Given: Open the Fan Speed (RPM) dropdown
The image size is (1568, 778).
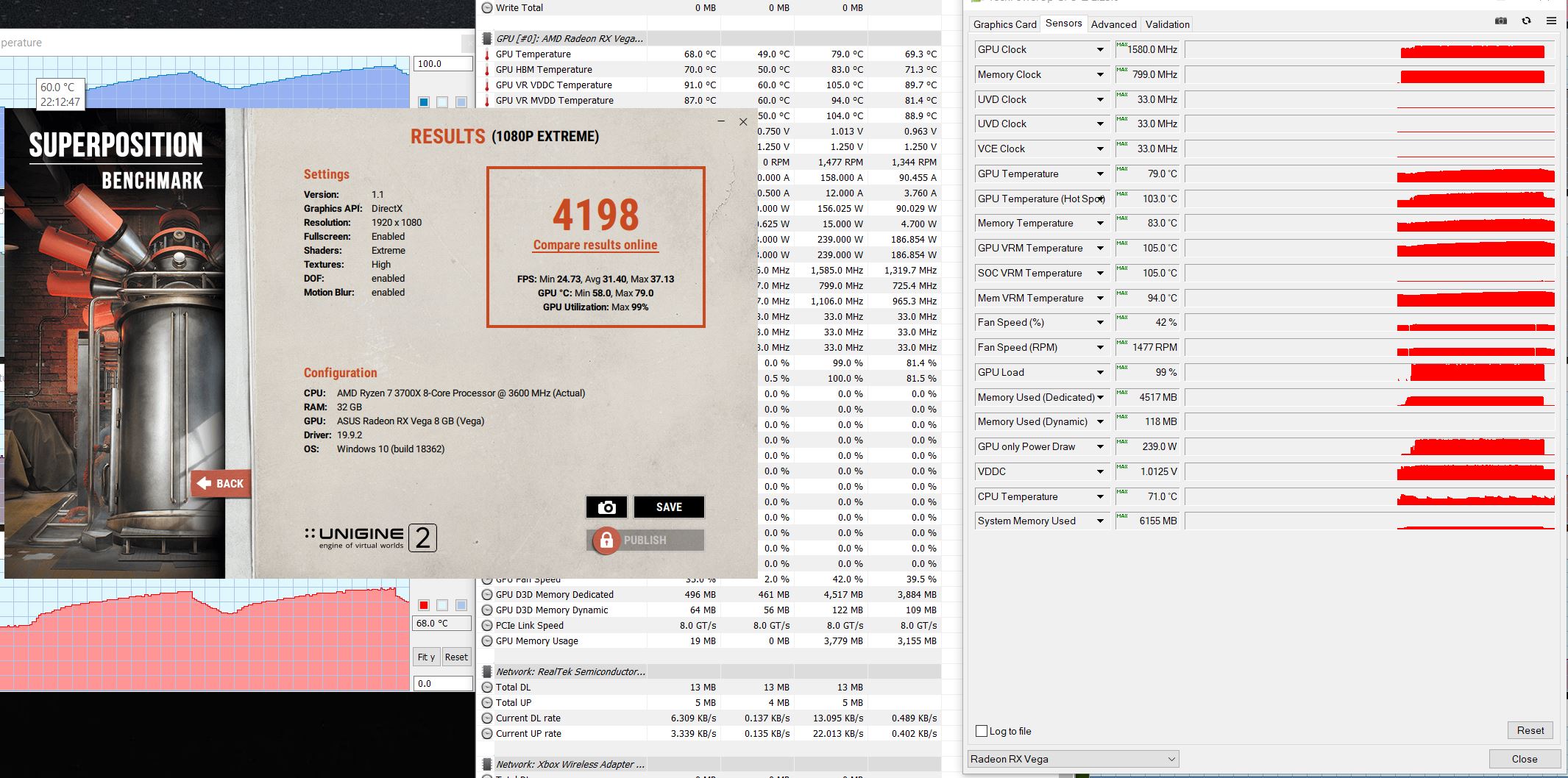Looking at the screenshot, I should tap(1100, 348).
